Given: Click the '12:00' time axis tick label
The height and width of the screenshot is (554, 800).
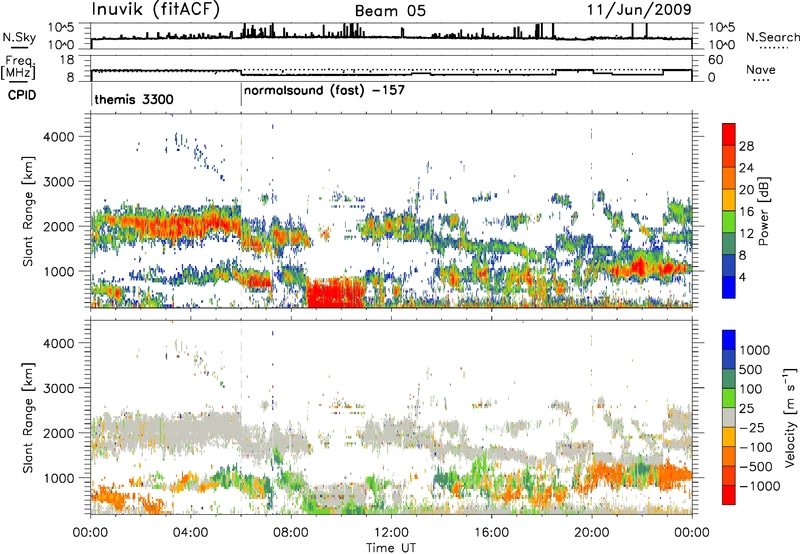Looking at the screenshot, I should (391, 533).
